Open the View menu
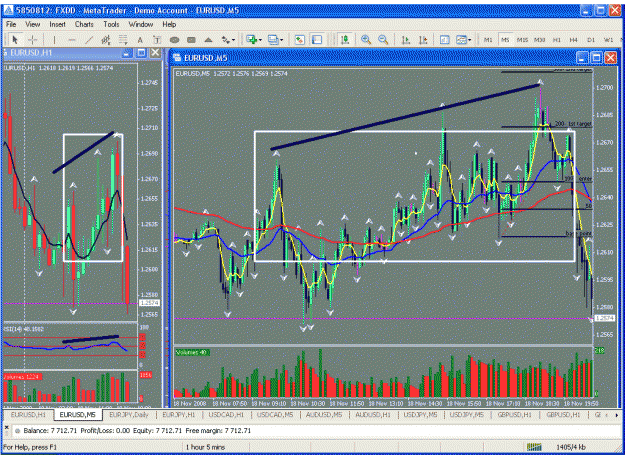Image resolution: width=625 pixels, height=455 pixels. pyautogui.click(x=33, y=24)
